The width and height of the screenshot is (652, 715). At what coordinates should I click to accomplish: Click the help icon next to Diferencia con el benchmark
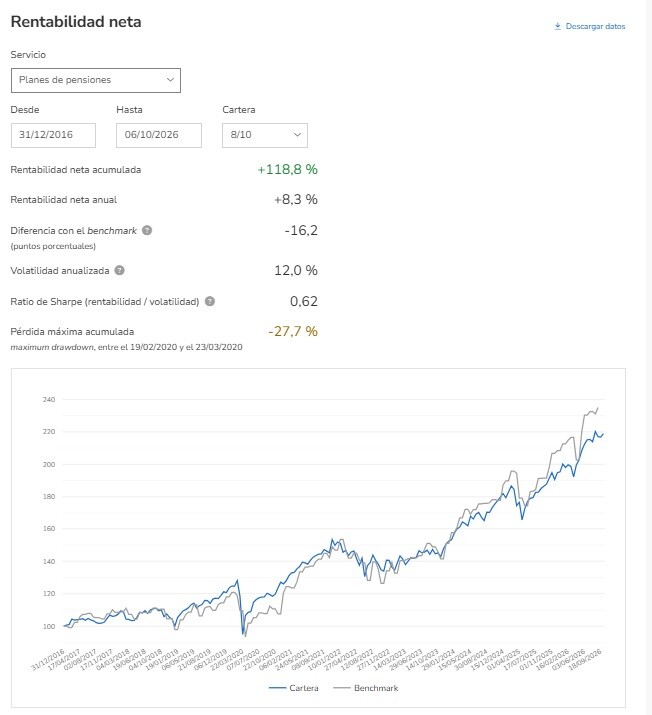pos(147,230)
